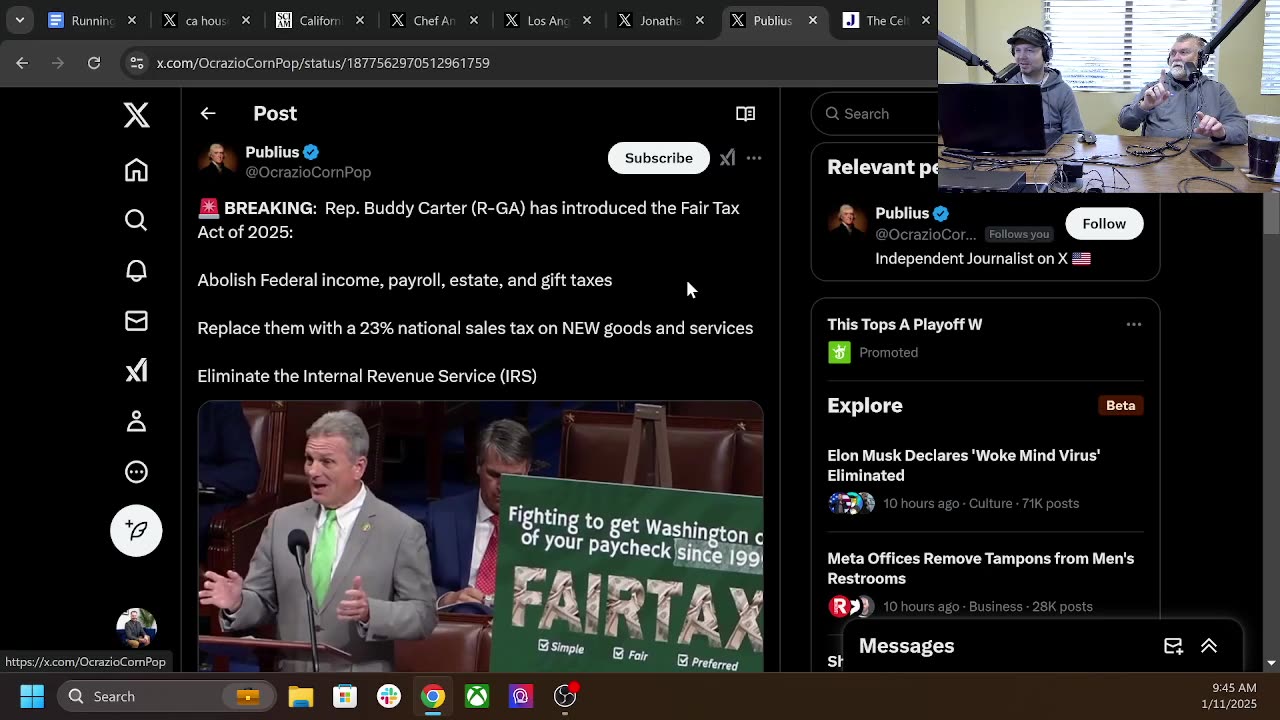Follow Publius in Relevant people
This screenshot has height=720, width=1280.
[x=1104, y=224]
